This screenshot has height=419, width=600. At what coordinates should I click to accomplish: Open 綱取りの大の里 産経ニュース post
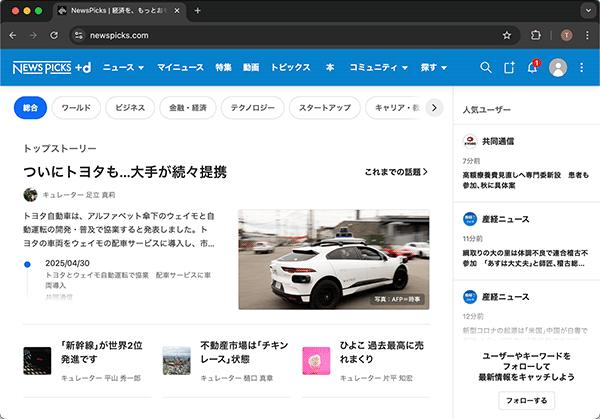coord(525,258)
